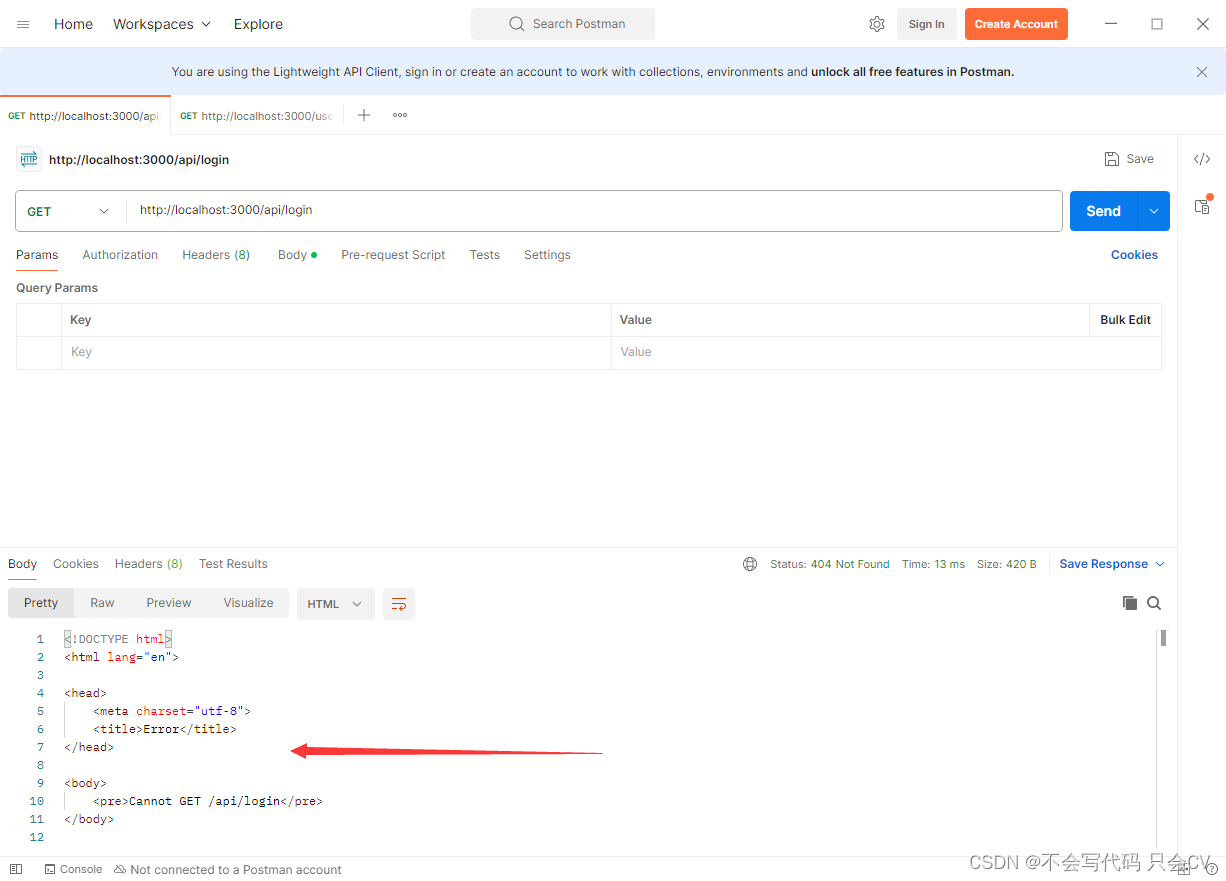Image resolution: width=1226 pixels, height=881 pixels.
Task: Open the HTML format dropdown
Action: point(336,604)
